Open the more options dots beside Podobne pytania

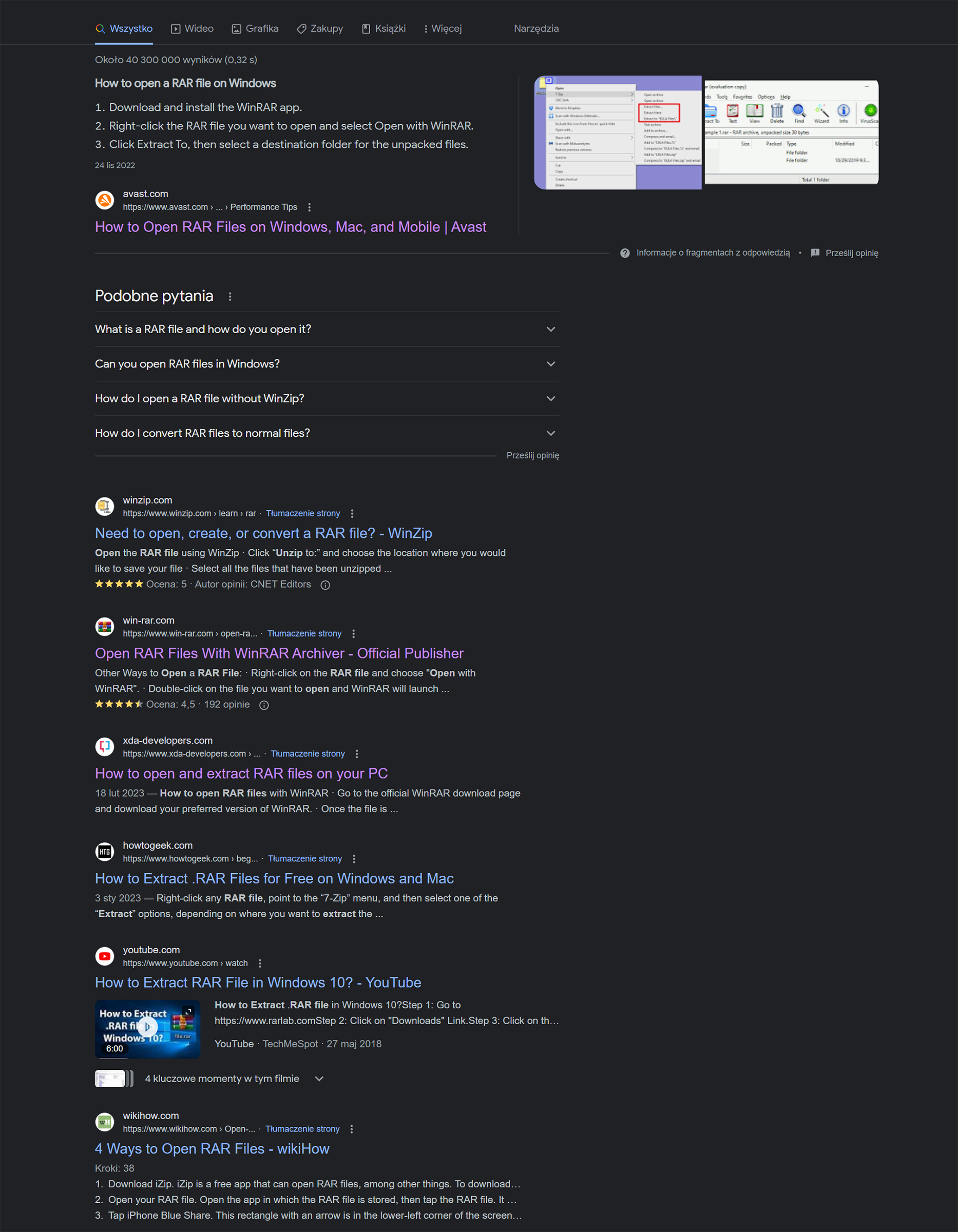click(x=229, y=297)
